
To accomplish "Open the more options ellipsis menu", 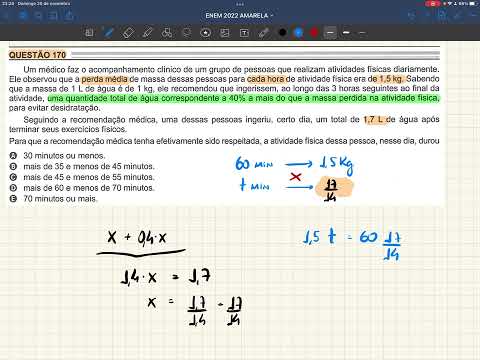I will pyautogui.click(x=473, y=15).
